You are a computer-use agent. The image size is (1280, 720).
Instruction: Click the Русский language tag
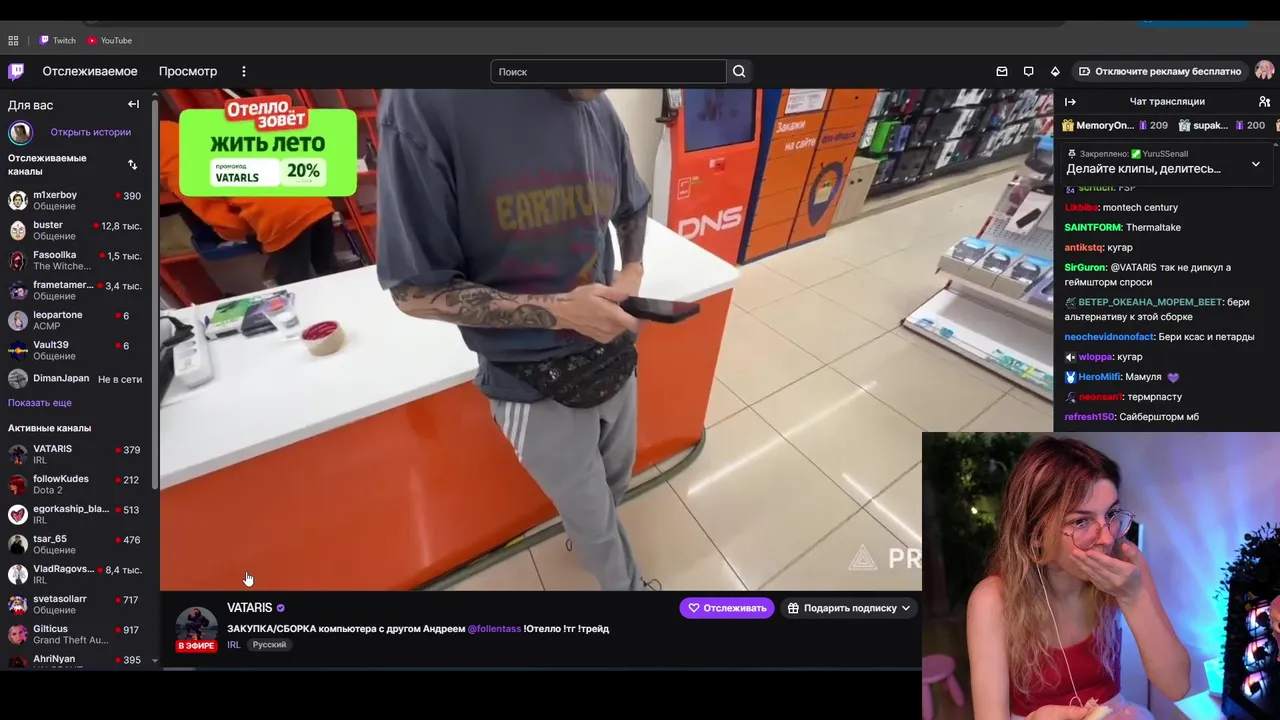pyautogui.click(x=269, y=645)
